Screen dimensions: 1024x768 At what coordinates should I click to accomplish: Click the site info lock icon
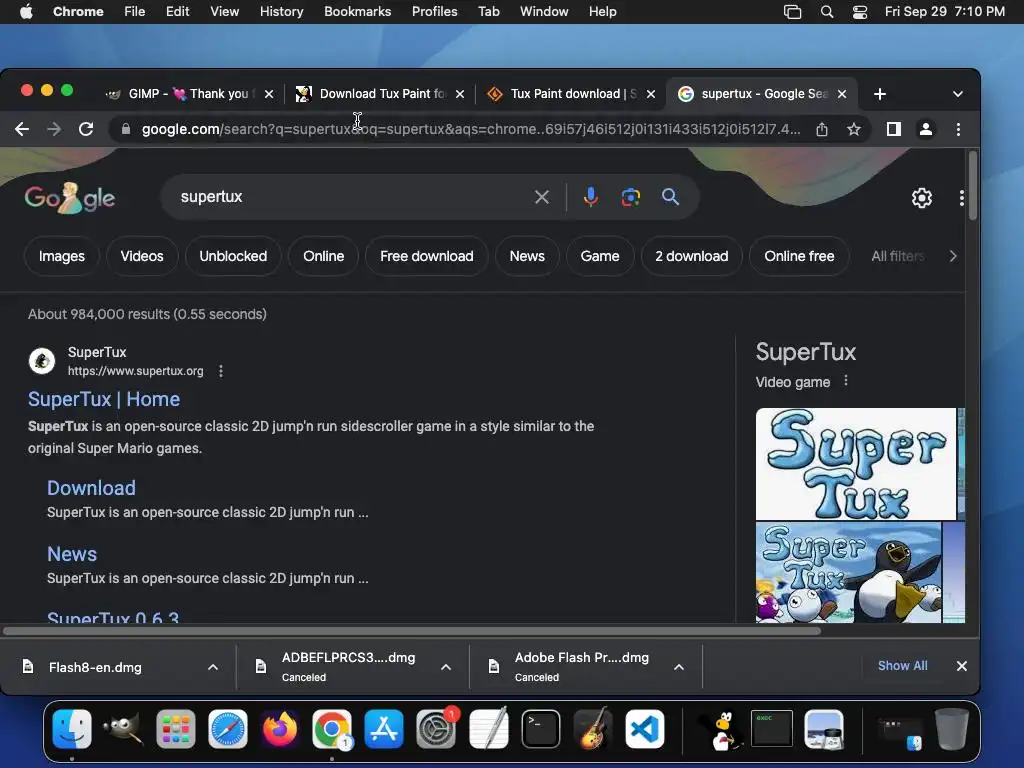point(125,129)
